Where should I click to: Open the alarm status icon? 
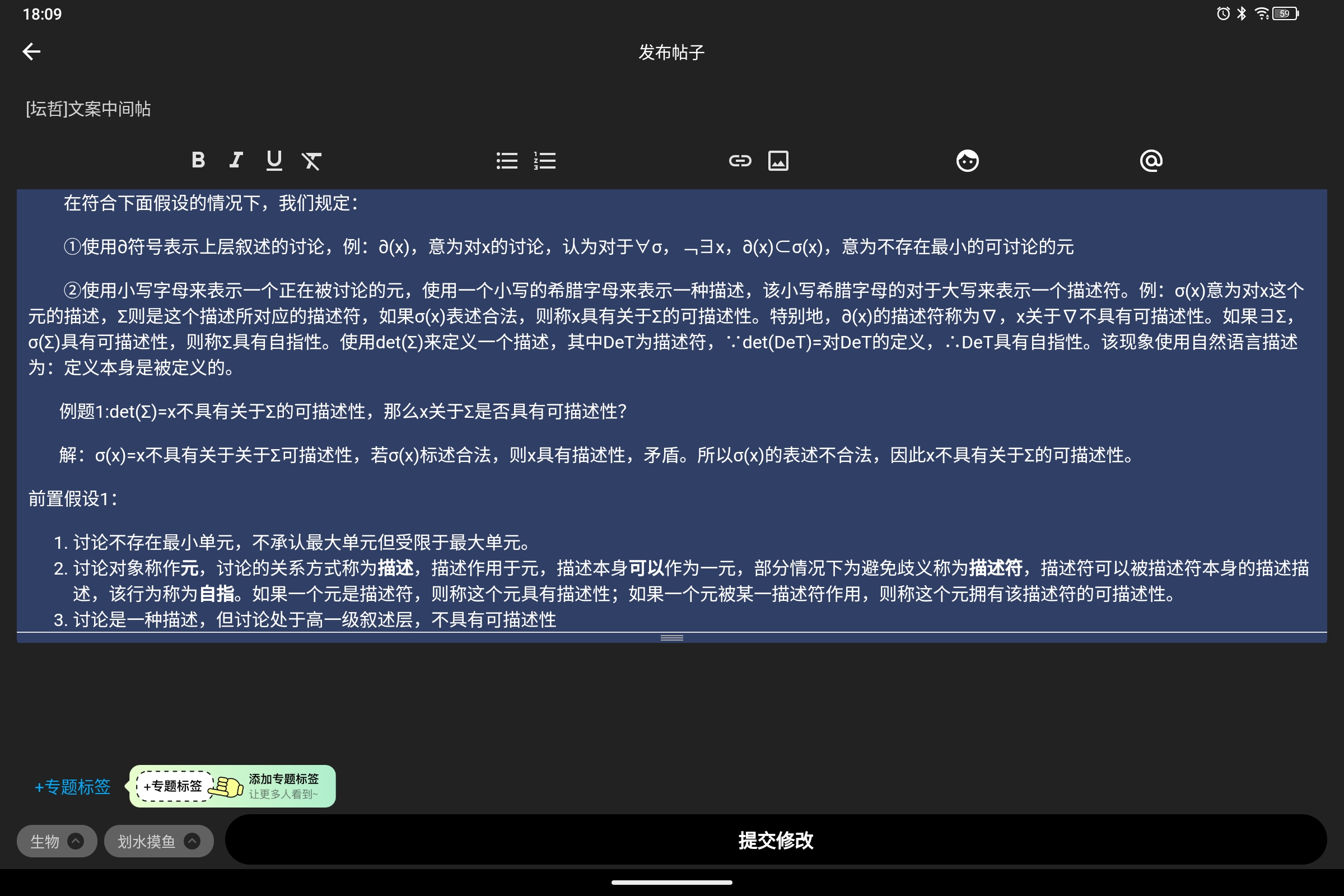pyautogui.click(x=1223, y=13)
